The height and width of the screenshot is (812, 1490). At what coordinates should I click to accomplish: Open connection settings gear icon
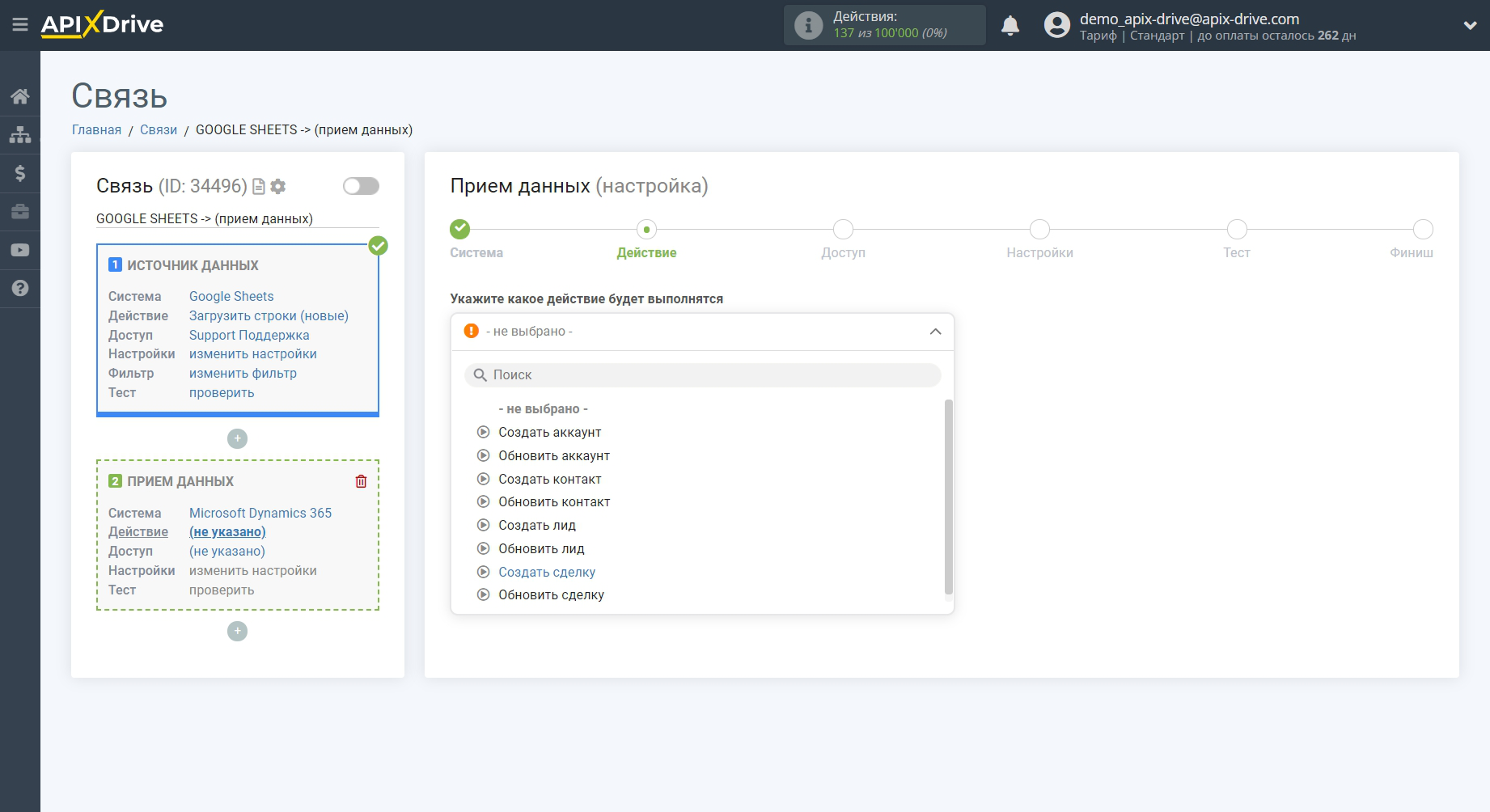(278, 187)
